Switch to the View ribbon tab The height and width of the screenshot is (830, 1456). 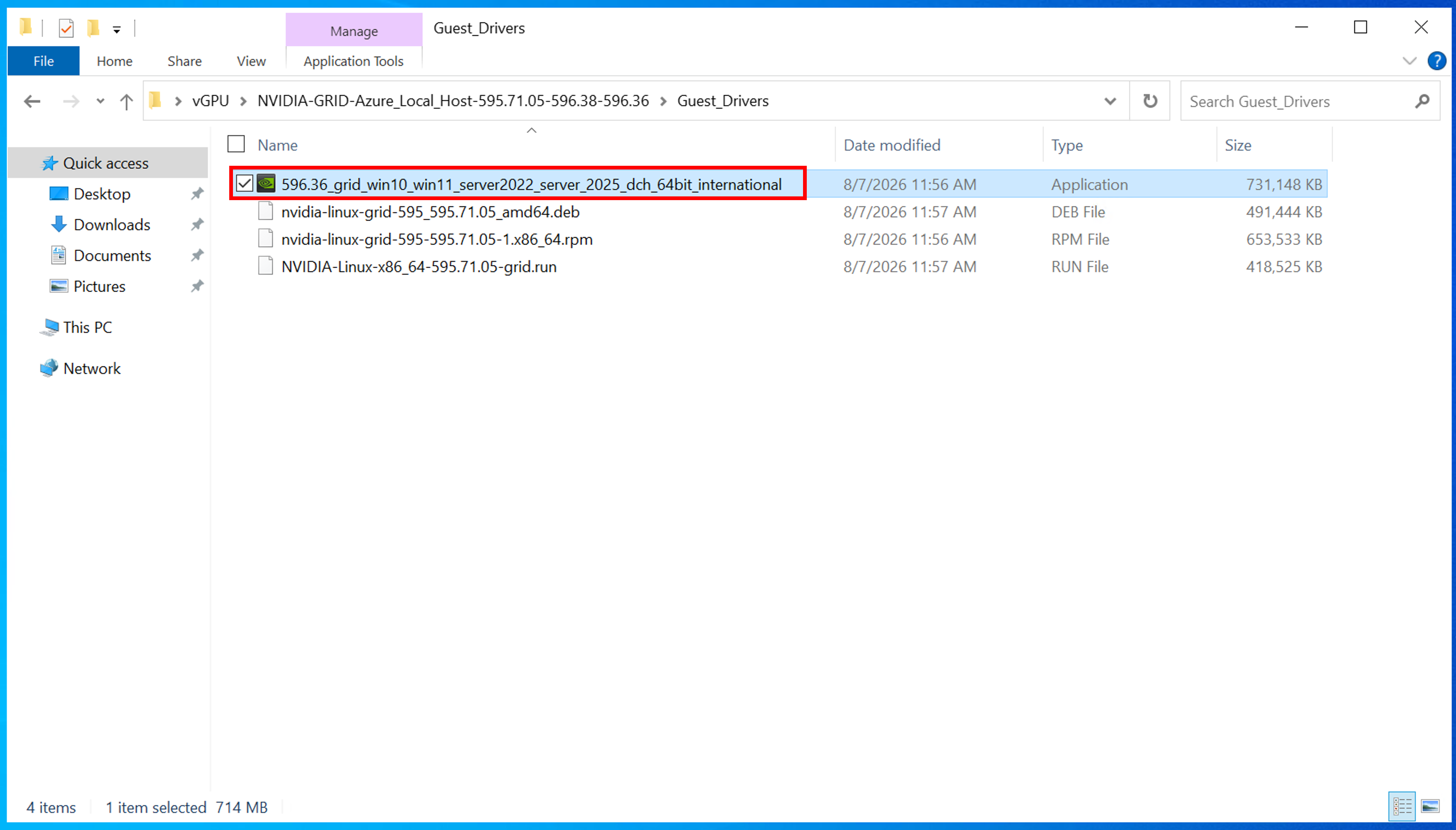[x=251, y=61]
